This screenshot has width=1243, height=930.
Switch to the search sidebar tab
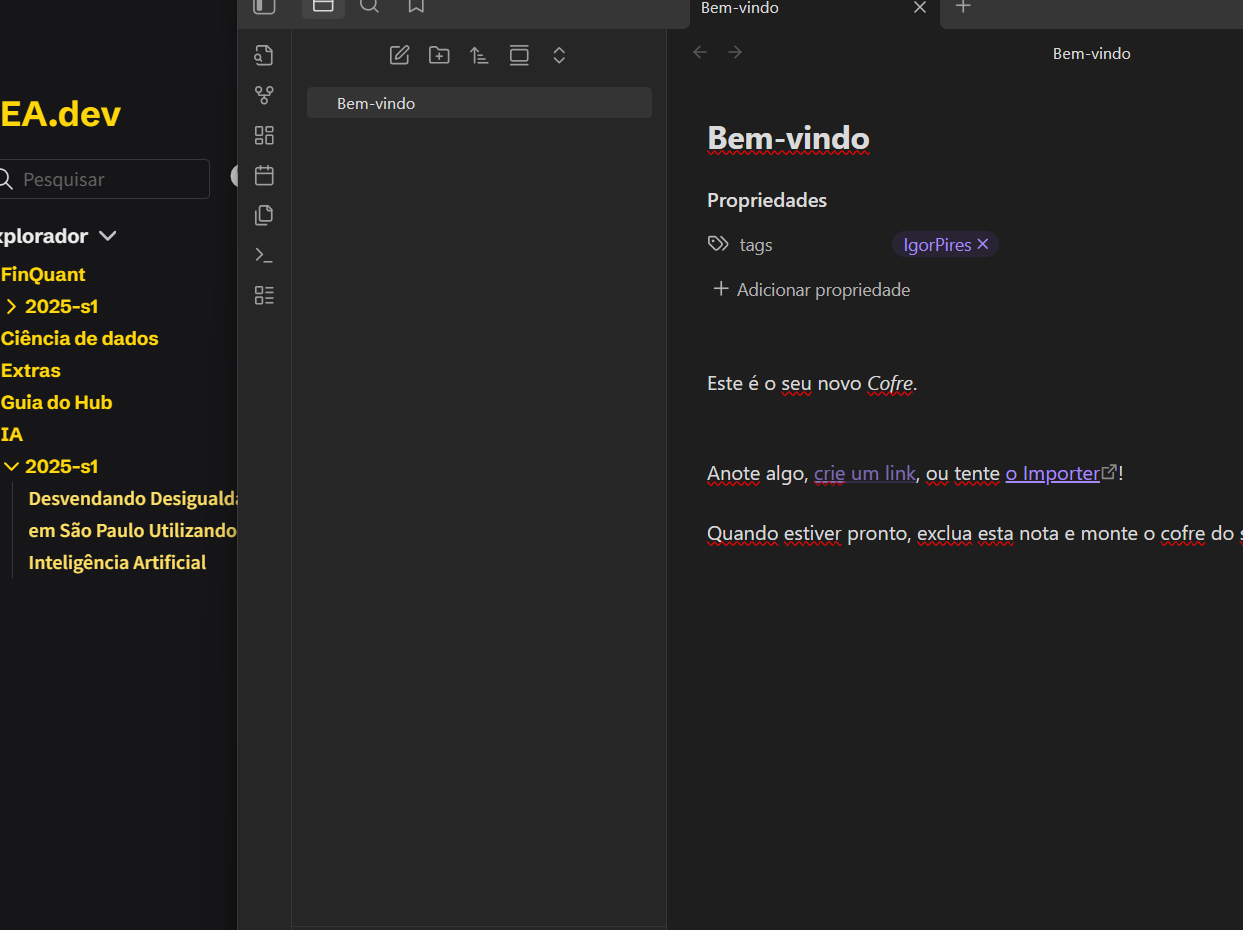point(369,7)
